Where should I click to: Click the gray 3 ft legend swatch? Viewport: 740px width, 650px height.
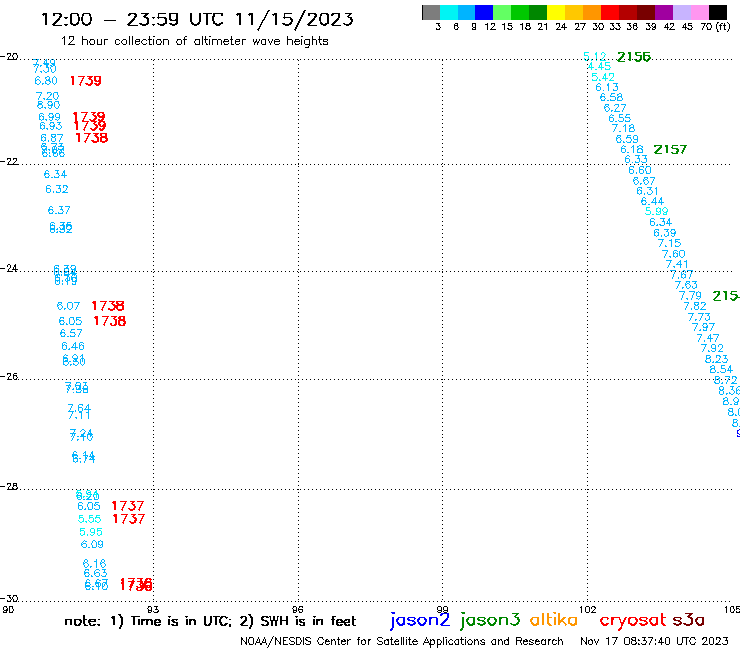click(431, 12)
